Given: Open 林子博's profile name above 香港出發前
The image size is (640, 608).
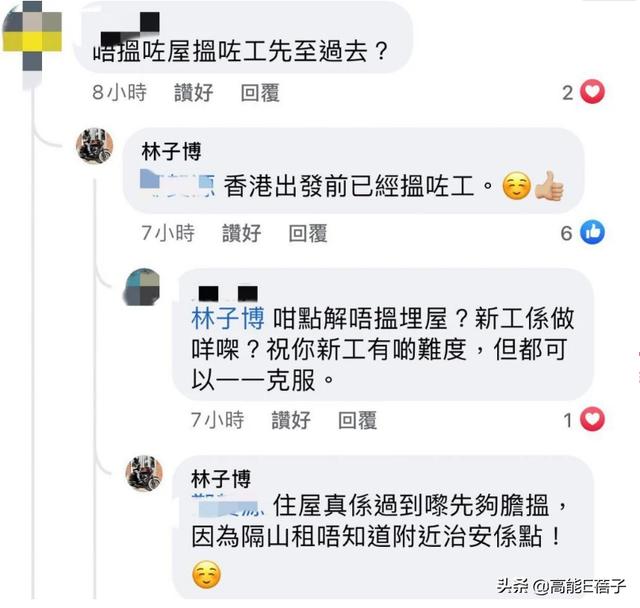Looking at the screenshot, I should tap(171, 151).
